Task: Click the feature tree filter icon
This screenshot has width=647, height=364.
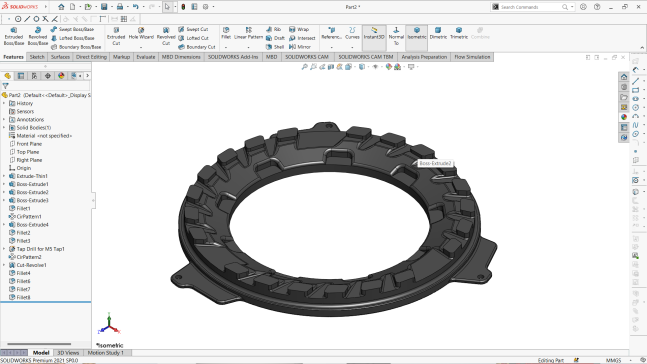Action: point(5,86)
